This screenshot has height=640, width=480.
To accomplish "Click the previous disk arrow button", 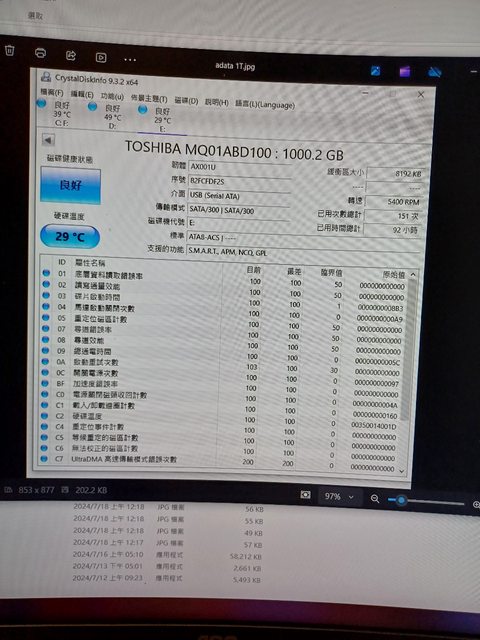I will [x=48, y=140].
